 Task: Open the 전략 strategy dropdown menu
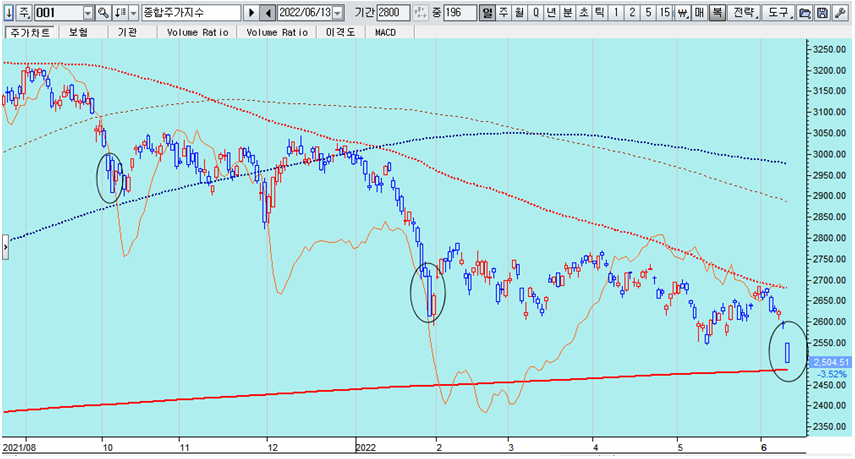tap(746, 13)
